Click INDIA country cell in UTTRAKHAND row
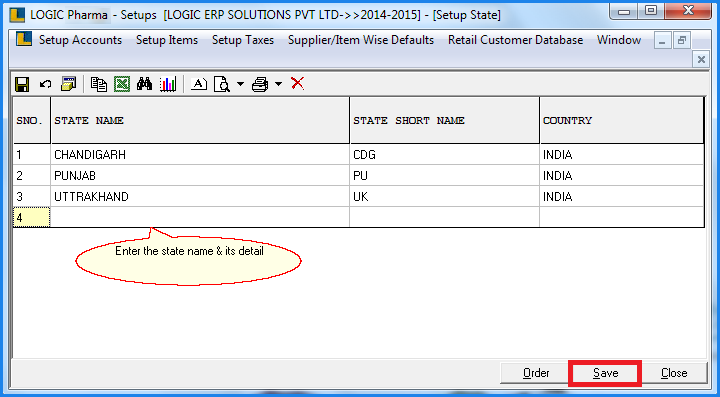The height and width of the screenshot is (397, 720). click(x=622, y=196)
